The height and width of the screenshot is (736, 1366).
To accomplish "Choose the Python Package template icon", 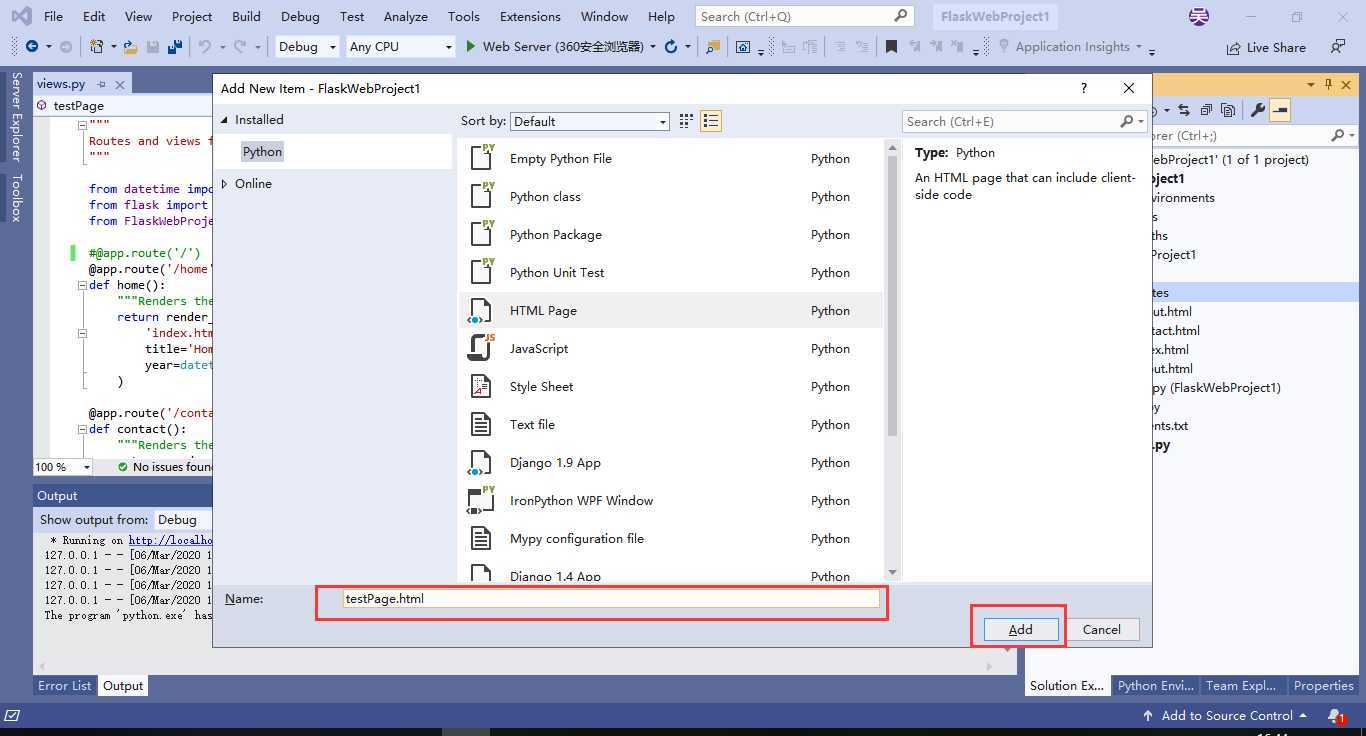I will click(481, 234).
